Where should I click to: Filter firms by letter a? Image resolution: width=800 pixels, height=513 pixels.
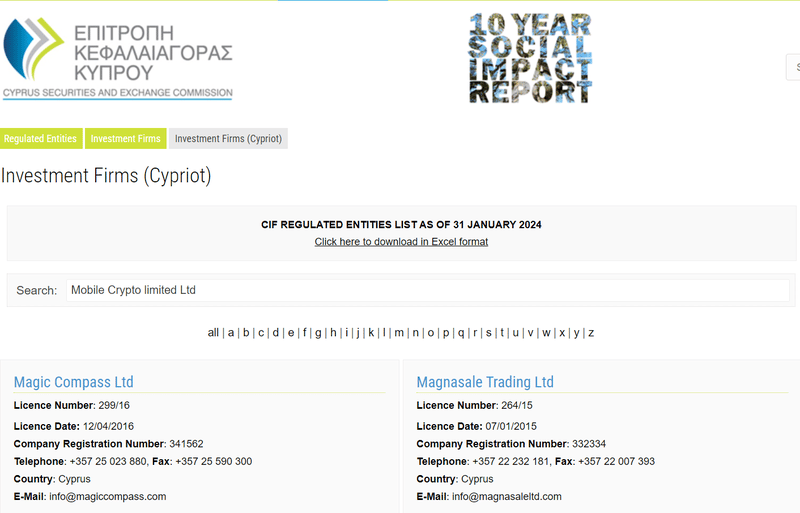pyautogui.click(x=231, y=333)
